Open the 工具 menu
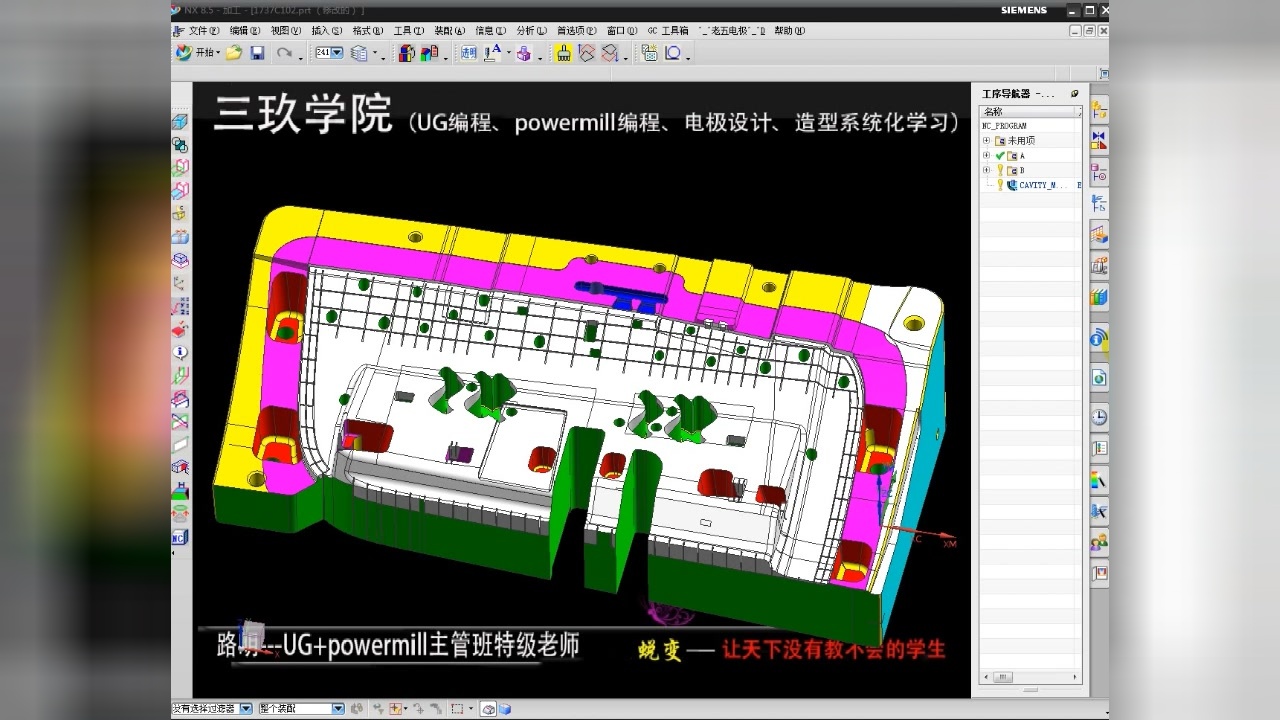Screen dimensions: 1280x720 (408, 31)
